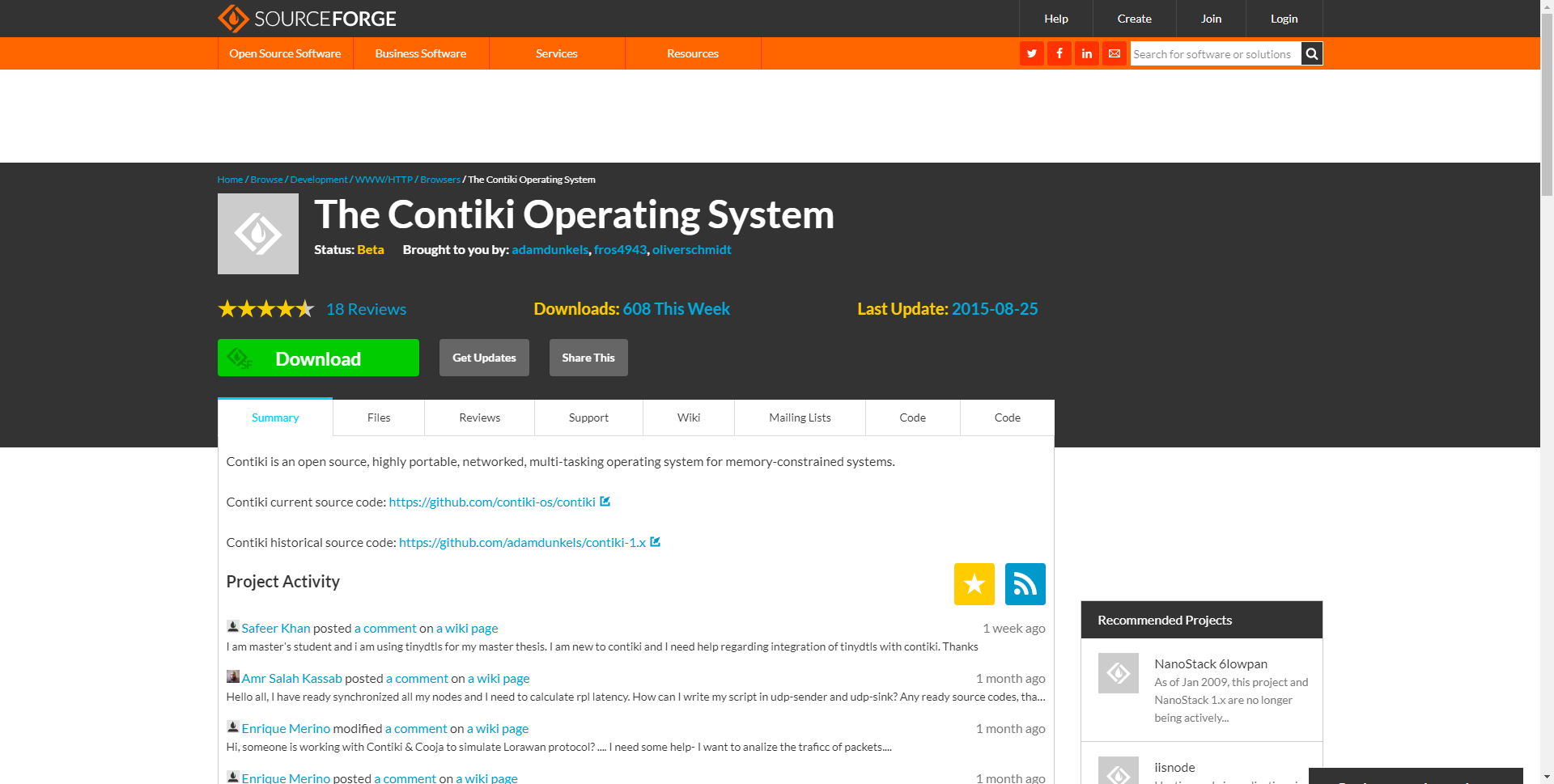Click the green Download button
Viewport: 1554px width, 784px height.
click(318, 358)
